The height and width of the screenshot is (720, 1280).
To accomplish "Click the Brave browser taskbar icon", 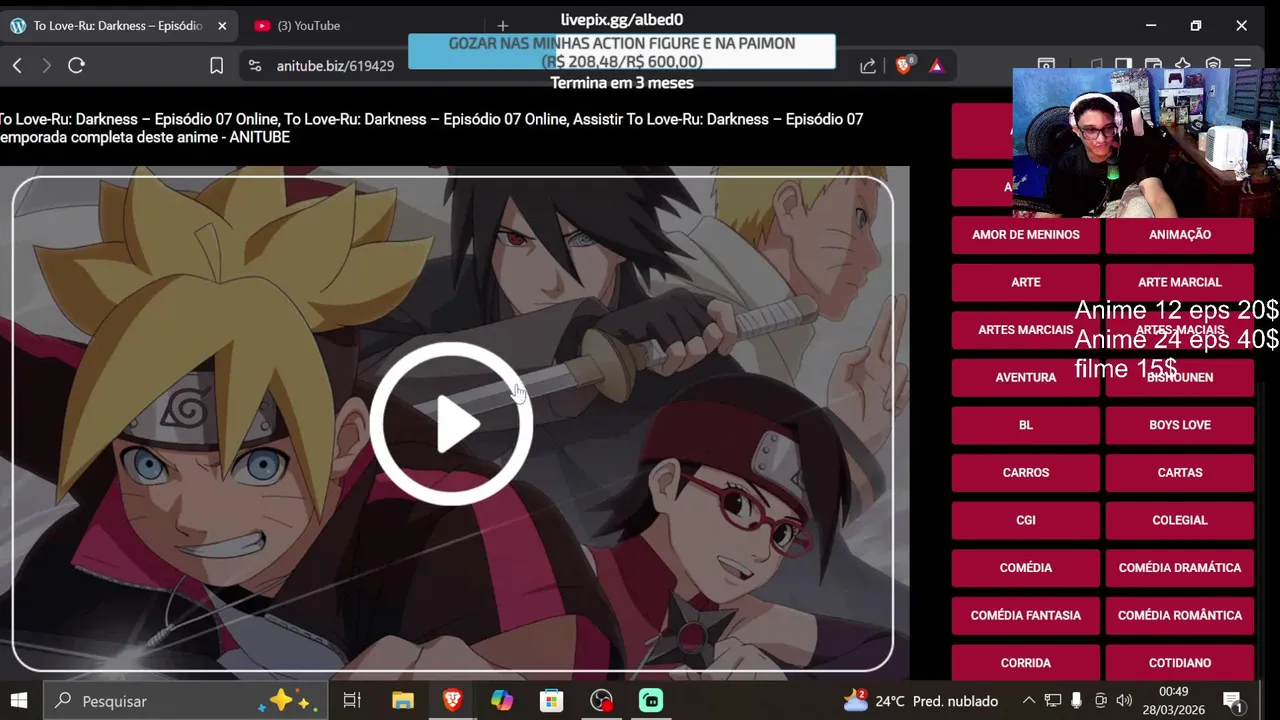I will click(452, 701).
